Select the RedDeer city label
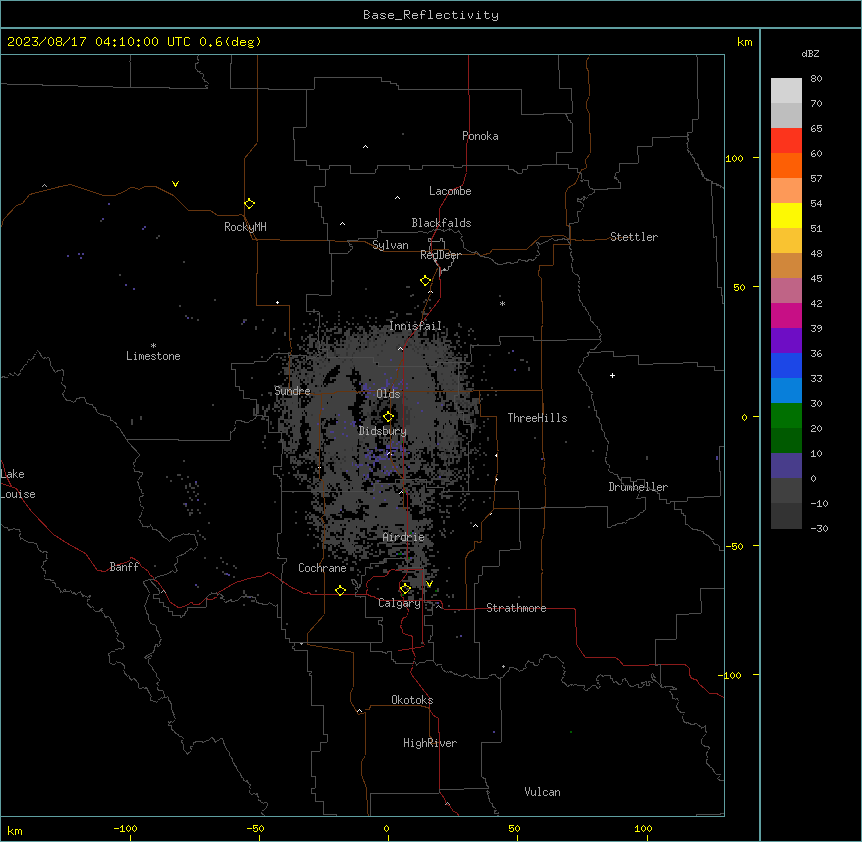862x842 pixels. pyautogui.click(x=440, y=255)
